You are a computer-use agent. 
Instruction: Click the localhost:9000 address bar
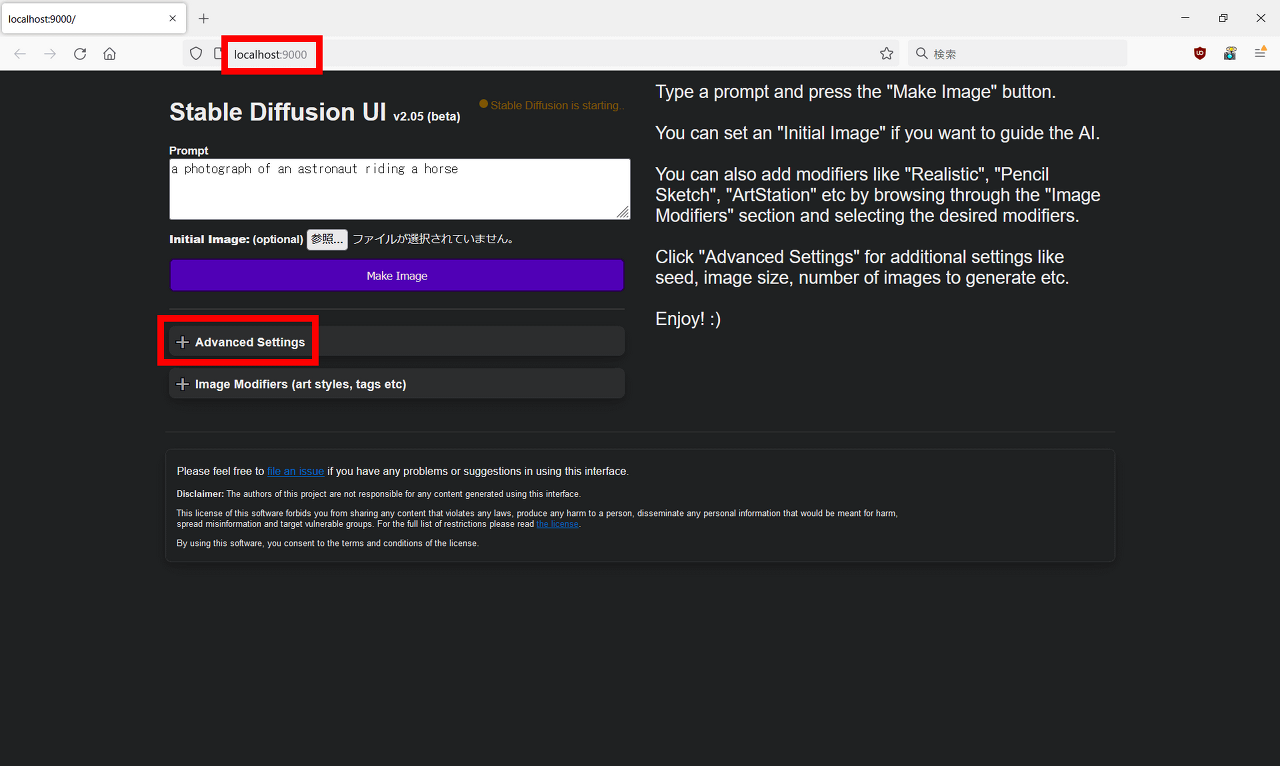(x=540, y=54)
